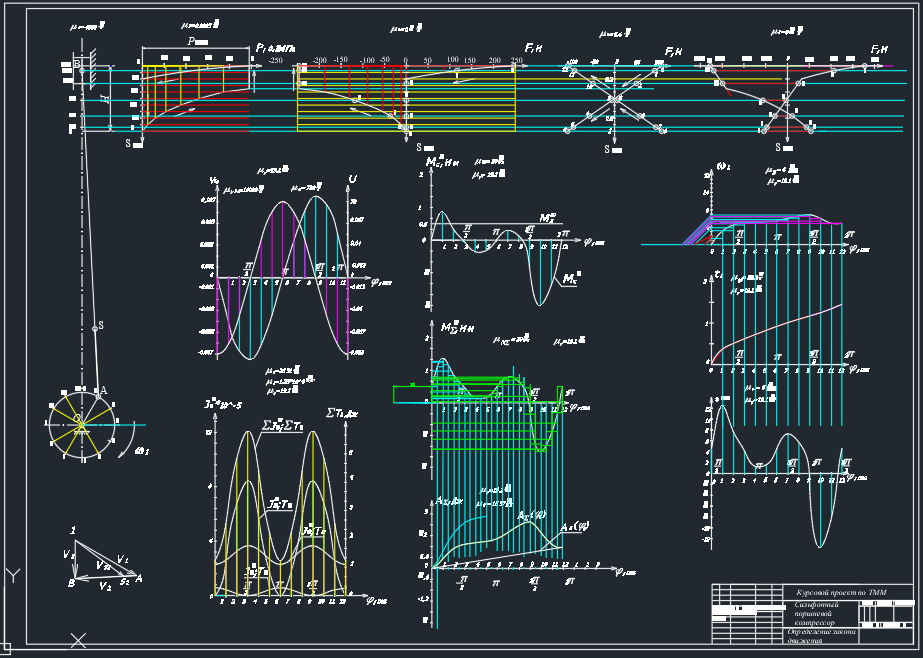Click the UCS X axis marker
The image size is (923, 658).
click(78, 640)
